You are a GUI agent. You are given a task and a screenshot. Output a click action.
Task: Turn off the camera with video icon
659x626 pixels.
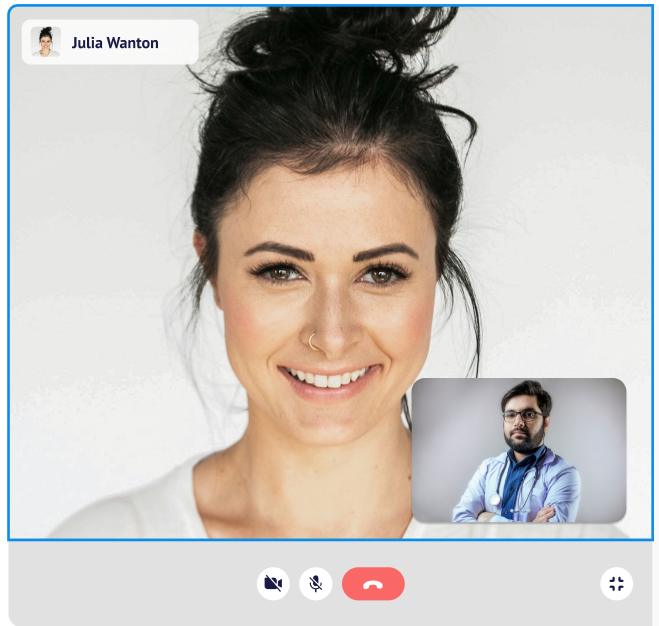(x=273, y=584)
